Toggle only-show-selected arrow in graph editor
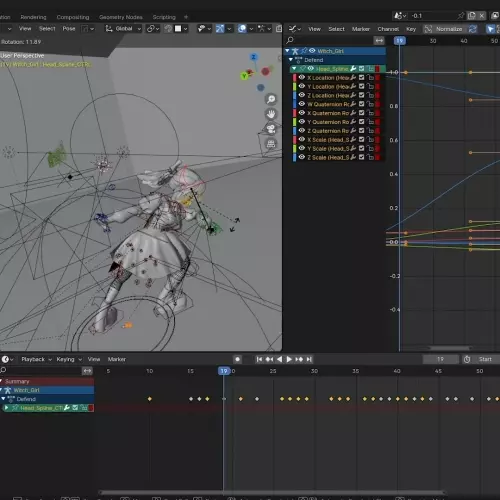The image size is (500, 500). 490,29
